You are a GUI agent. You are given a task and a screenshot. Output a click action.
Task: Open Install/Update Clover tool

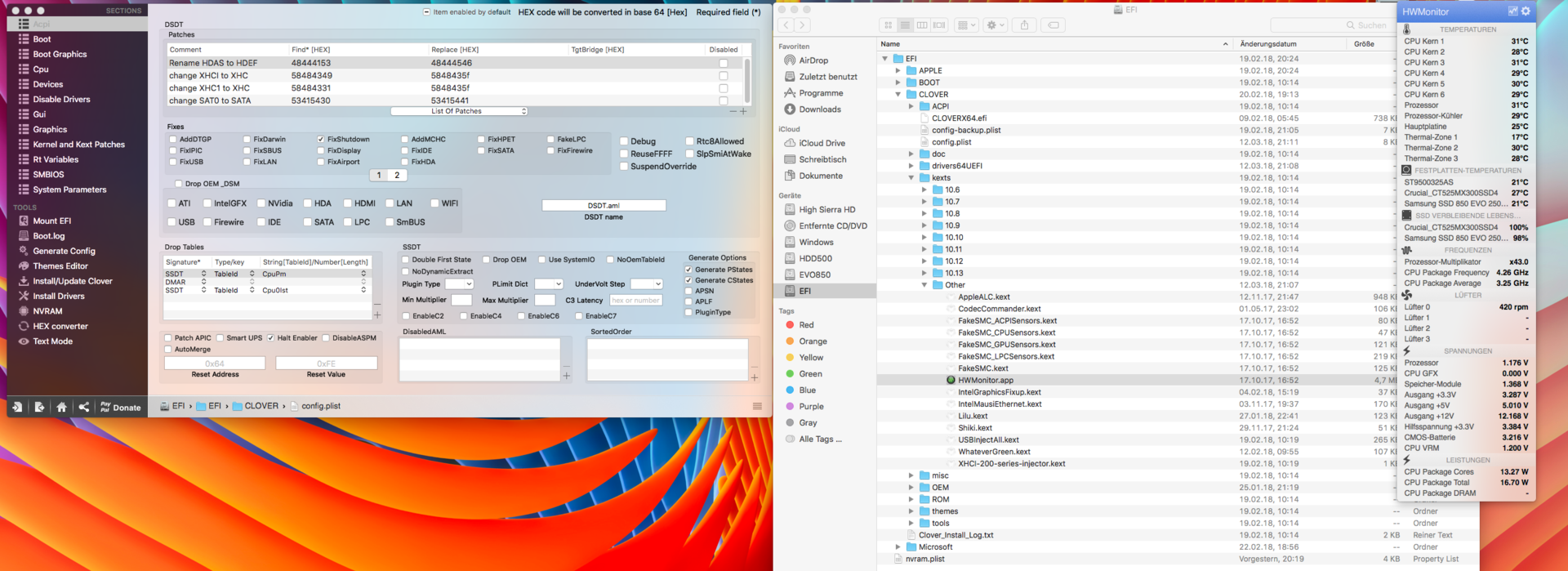point(72,281)
